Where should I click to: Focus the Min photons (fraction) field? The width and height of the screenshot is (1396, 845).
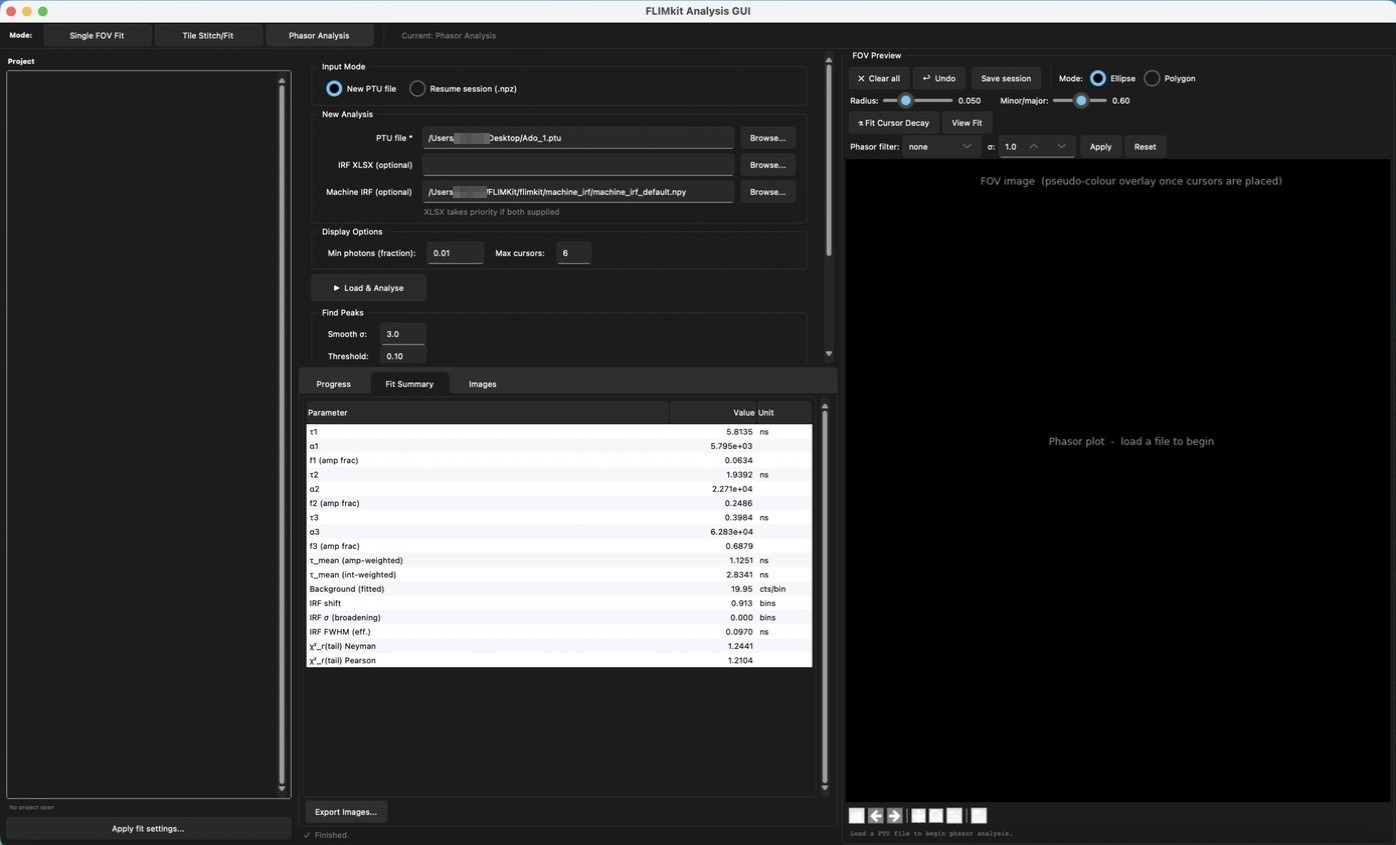click(x=456, y=253)
